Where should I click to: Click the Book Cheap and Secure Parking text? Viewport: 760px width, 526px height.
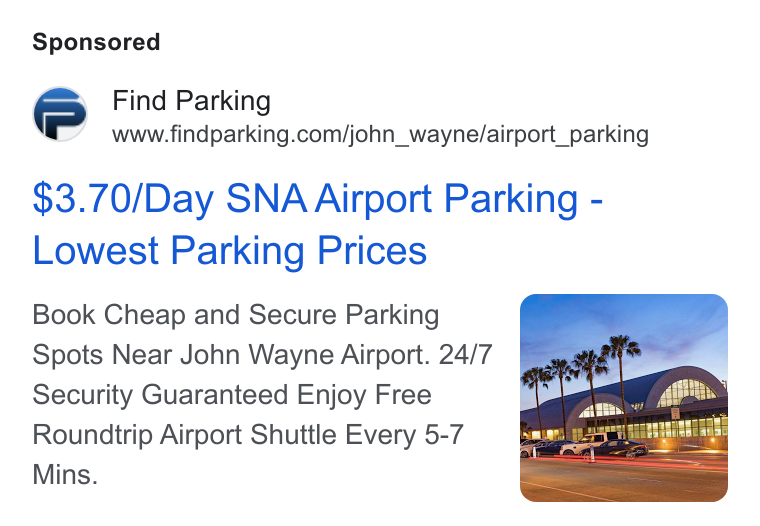[236, 315]
